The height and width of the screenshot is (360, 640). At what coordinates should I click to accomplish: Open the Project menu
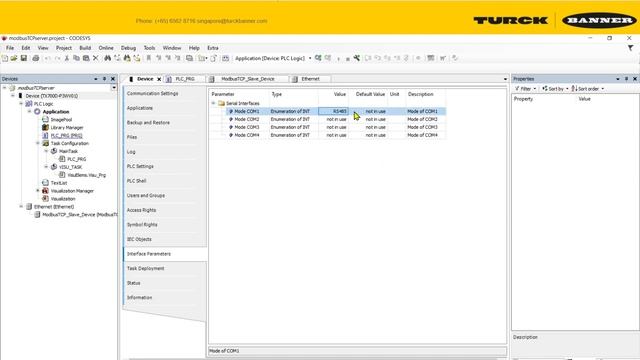(x=64, y=48)
